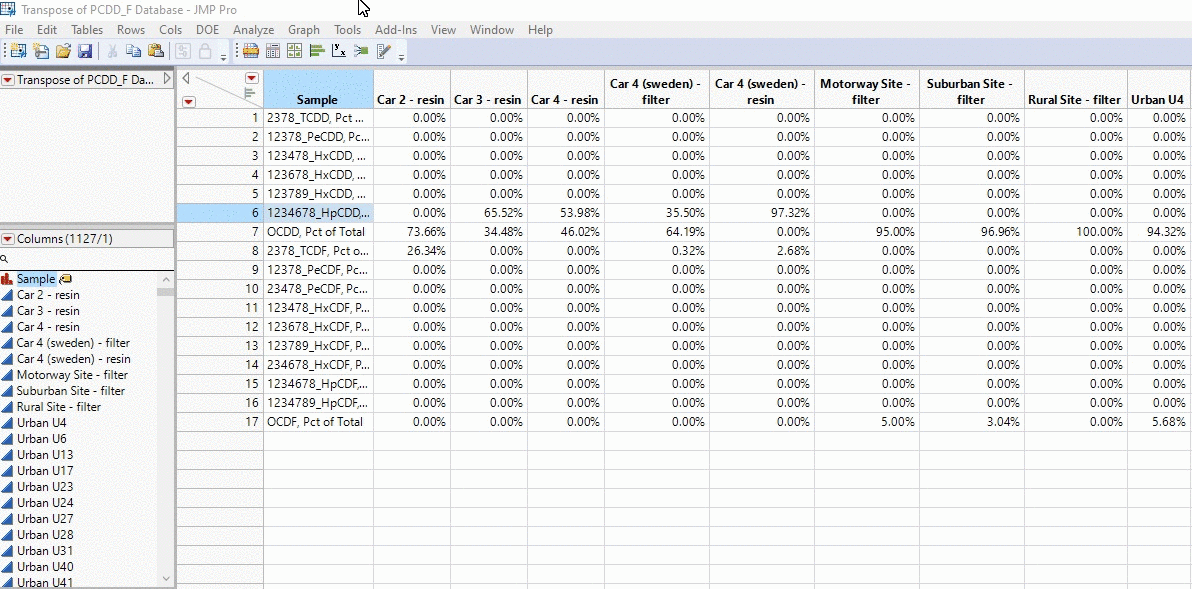Viewport: 1192px width, 589px height.
Task: Select Car 4 (sweden) - resin in columns list
Action: point(74,359)
